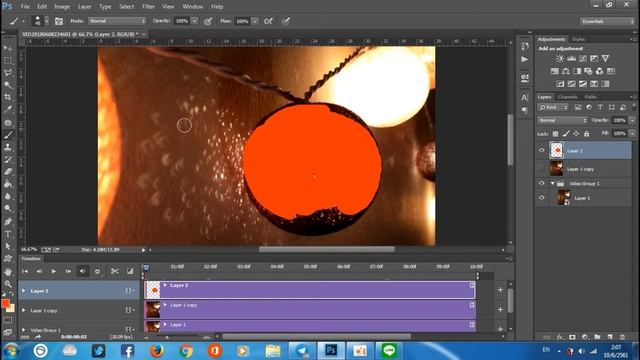The image size is (640, 360).
Task: Add a Color Balance adjustment
Action: pyautogui.click(x=566, y=71)
